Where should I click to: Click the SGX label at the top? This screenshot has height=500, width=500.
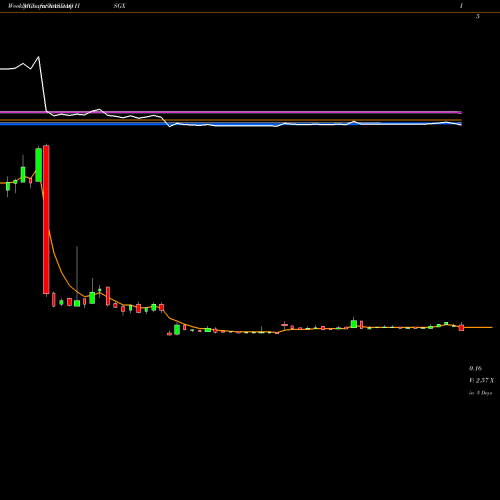[119, 6]
